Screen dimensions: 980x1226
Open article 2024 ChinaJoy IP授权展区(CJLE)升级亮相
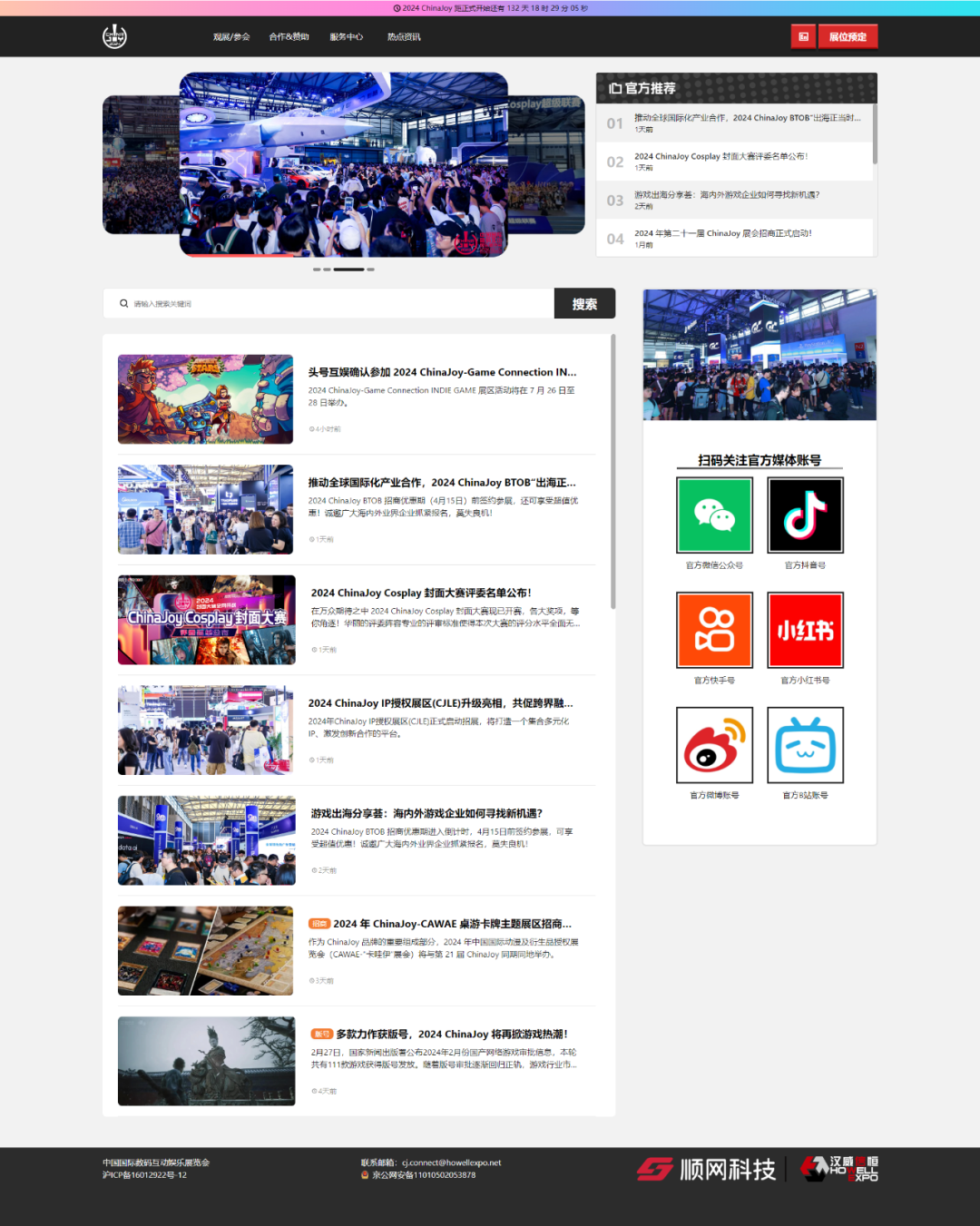point(440,703)
